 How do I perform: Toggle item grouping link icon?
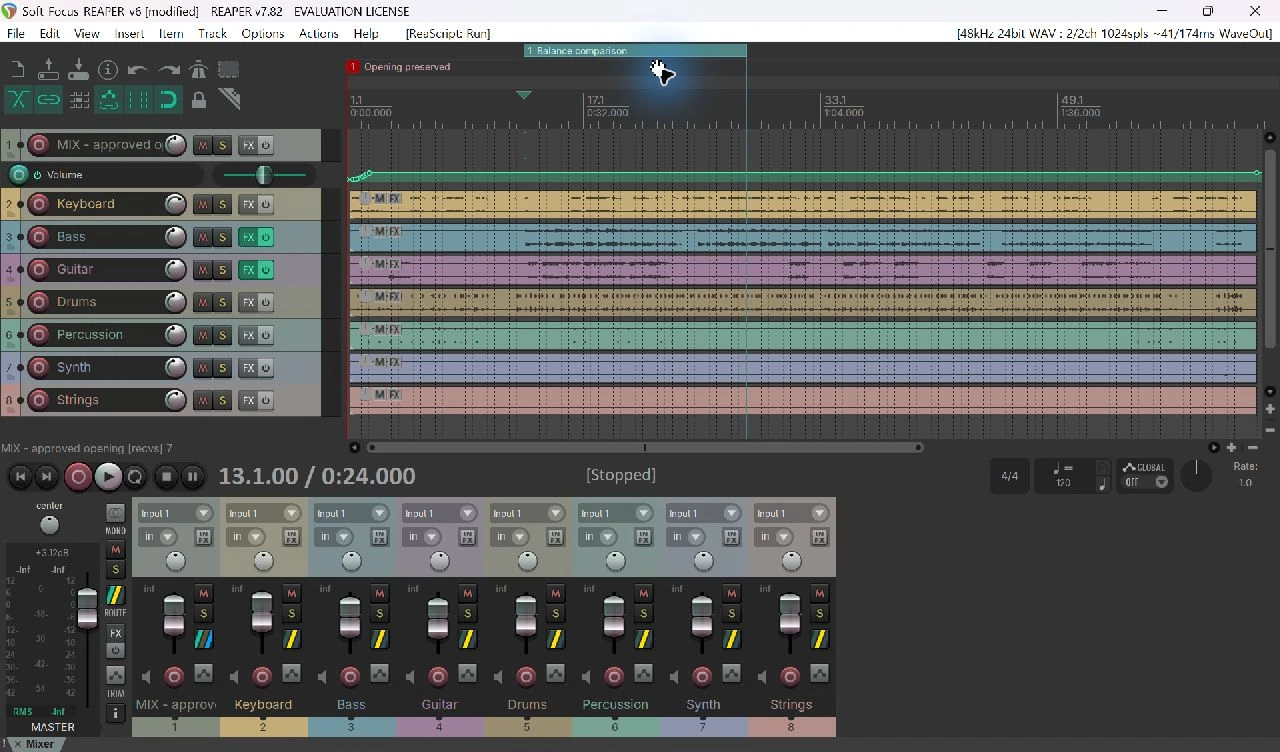pyautogui.click(x=48, y=99)
